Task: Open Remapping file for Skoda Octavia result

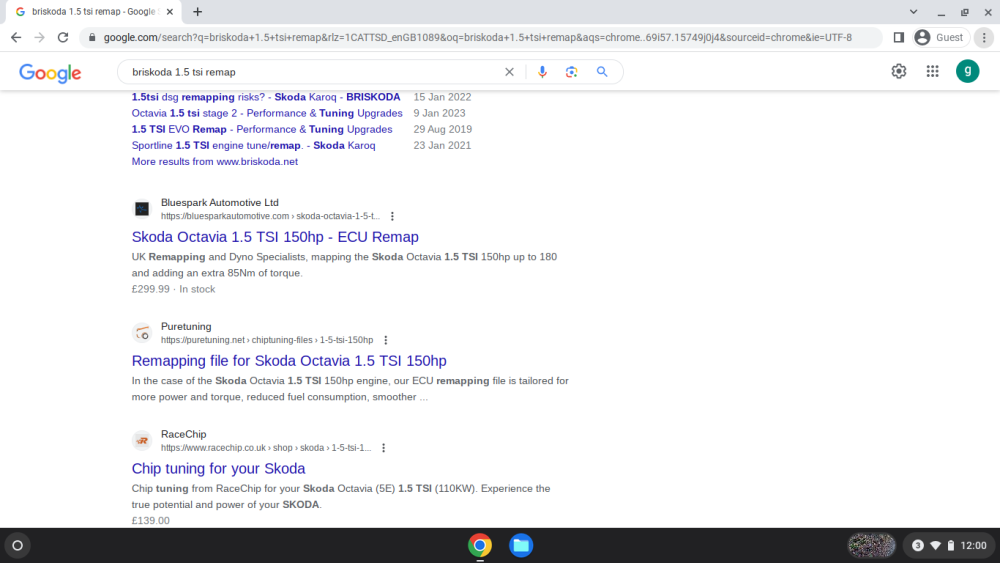Action: click(x=289, y=360)
